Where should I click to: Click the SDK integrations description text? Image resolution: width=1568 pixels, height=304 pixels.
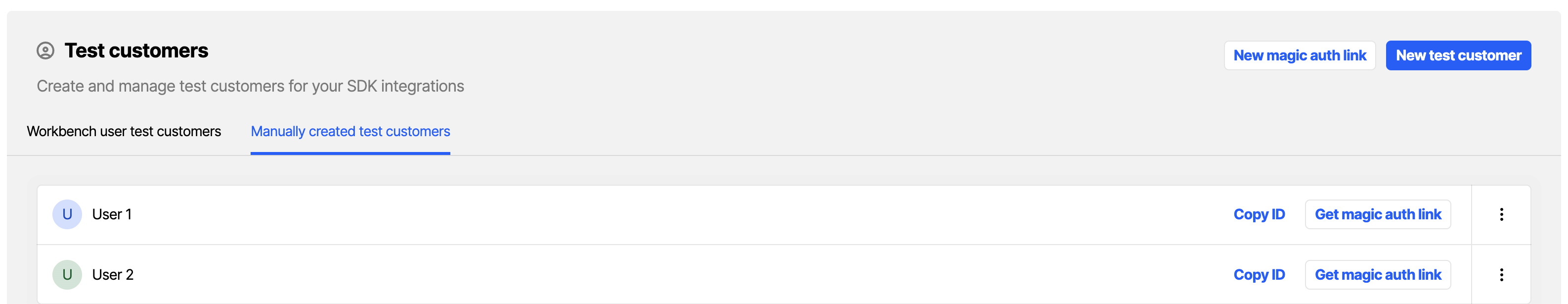(250, 87)
